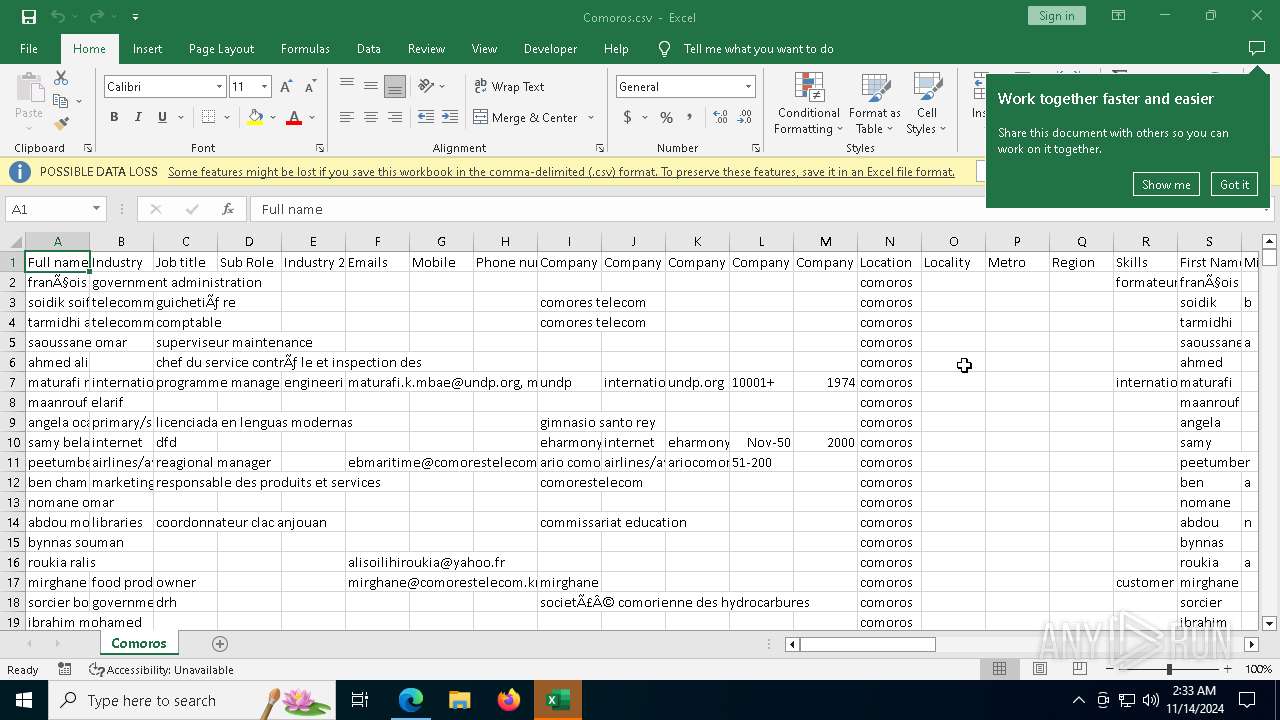Open the font size dropdown
The image size is (1280, 720).
pyautogui.click(x=264, y=87)
